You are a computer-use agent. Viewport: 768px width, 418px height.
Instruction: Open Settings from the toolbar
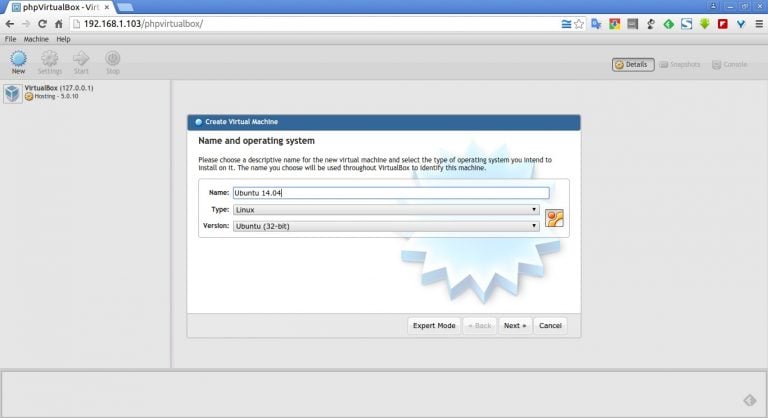49,62
